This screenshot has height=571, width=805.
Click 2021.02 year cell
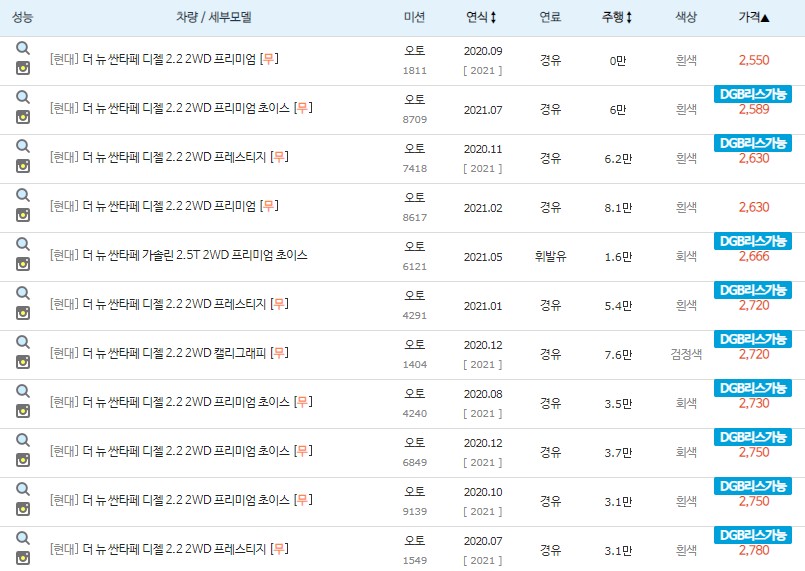coord(483,208)
